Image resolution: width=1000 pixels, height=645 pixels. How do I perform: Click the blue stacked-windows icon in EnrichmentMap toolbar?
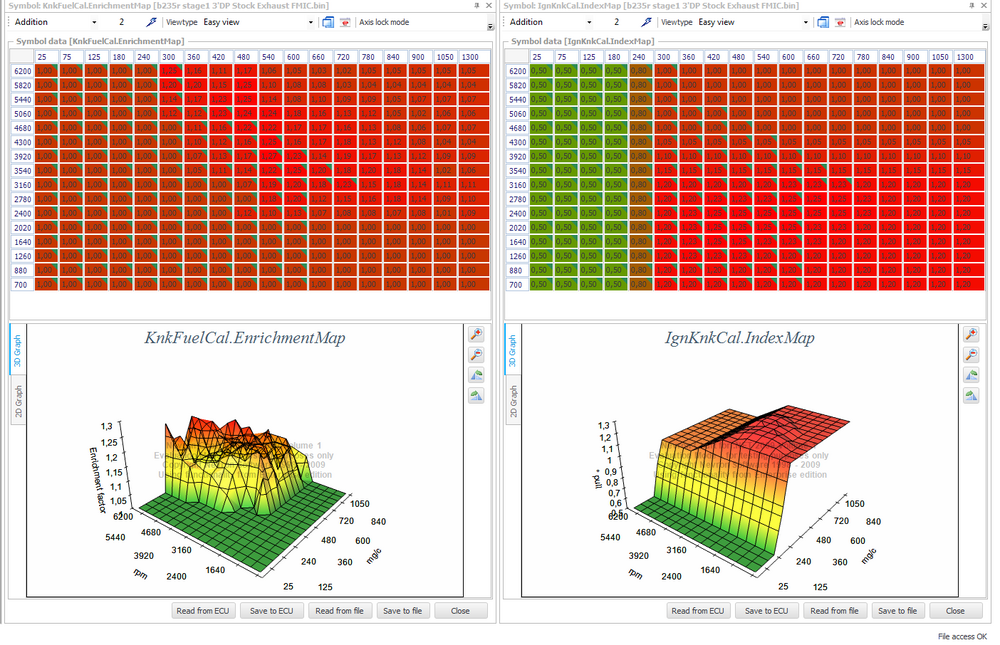pos(328,22)
